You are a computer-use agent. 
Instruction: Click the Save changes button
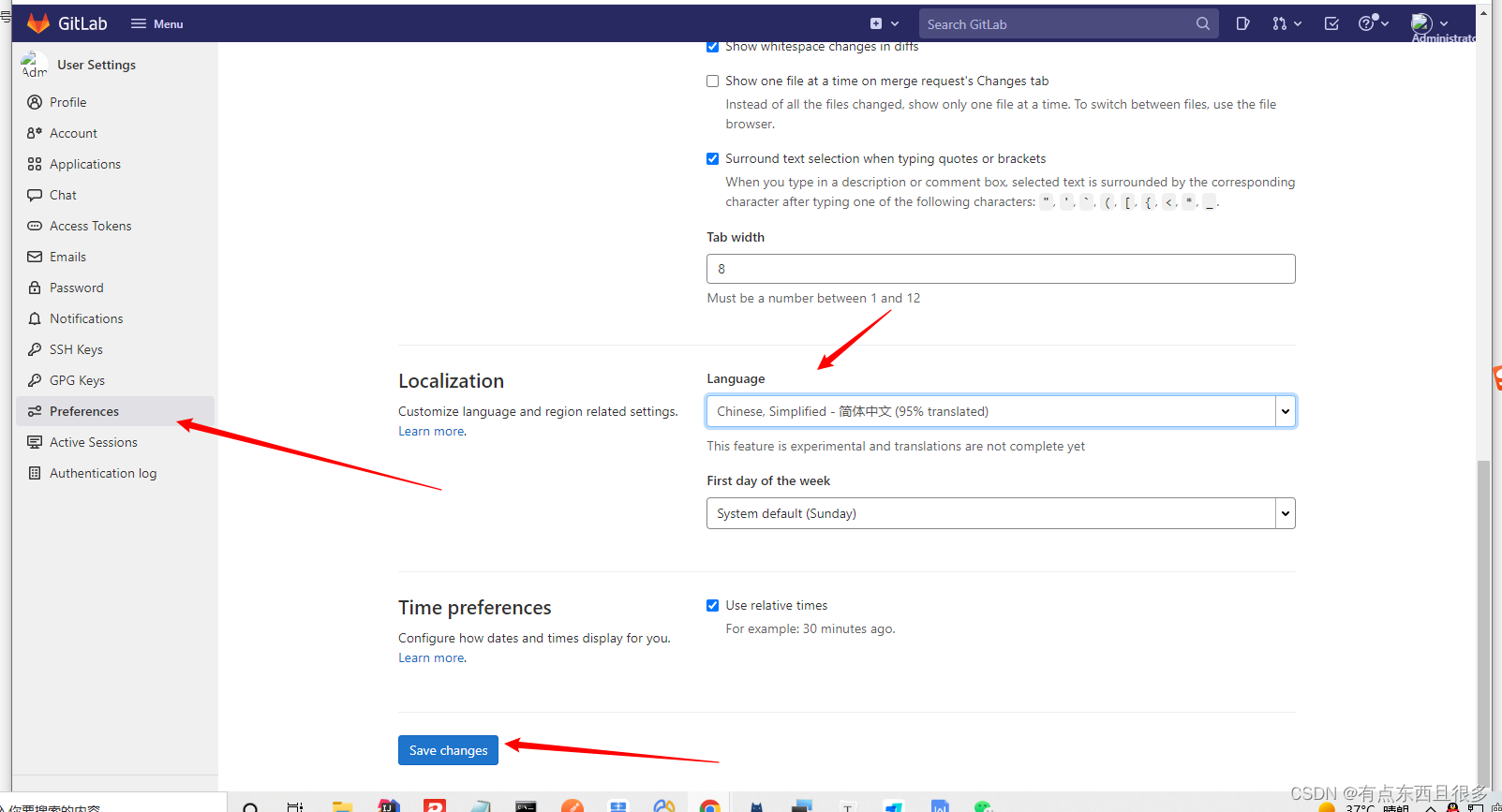click(448, 750)
